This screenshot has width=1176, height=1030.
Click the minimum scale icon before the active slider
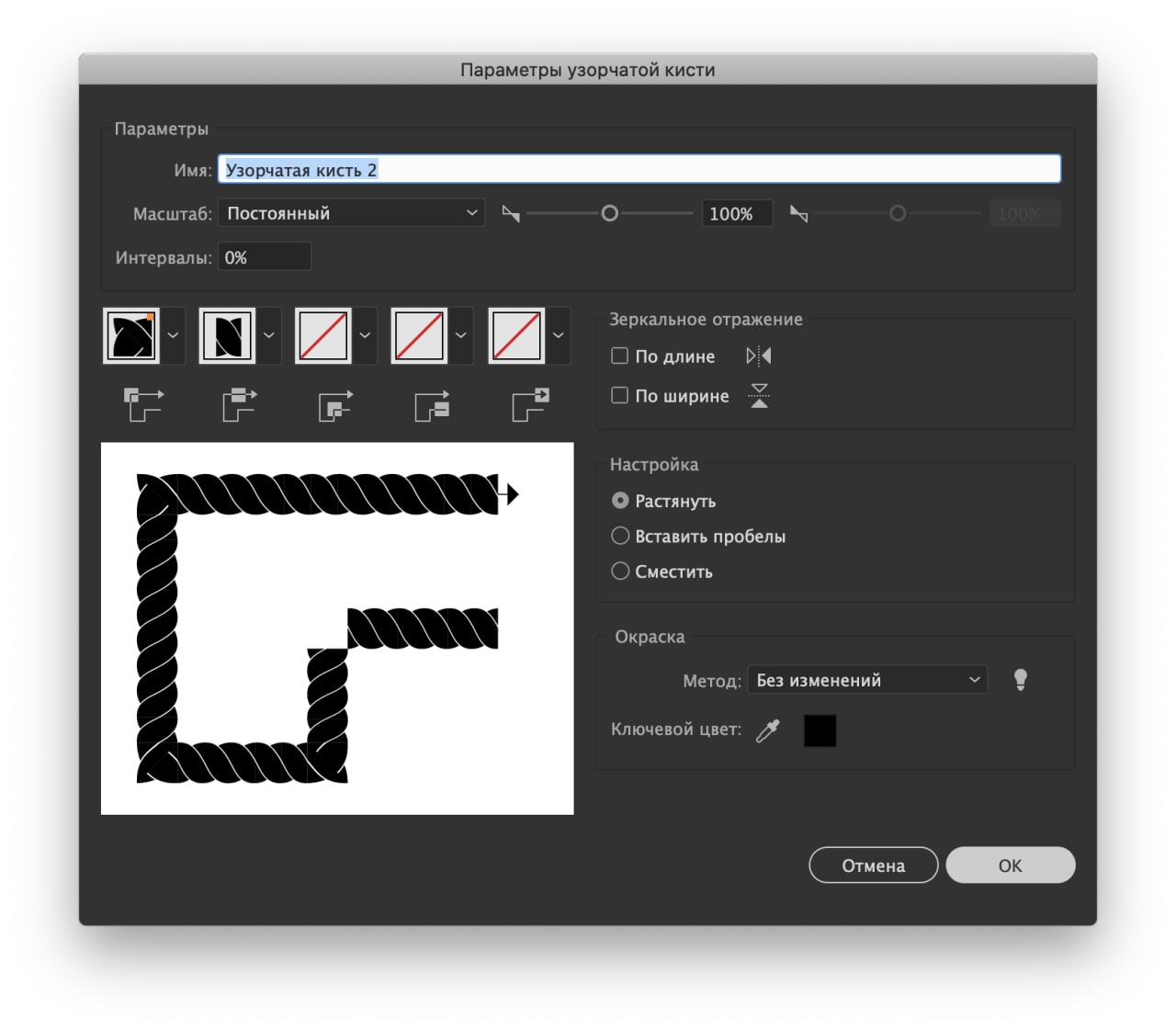click(511, 214)
